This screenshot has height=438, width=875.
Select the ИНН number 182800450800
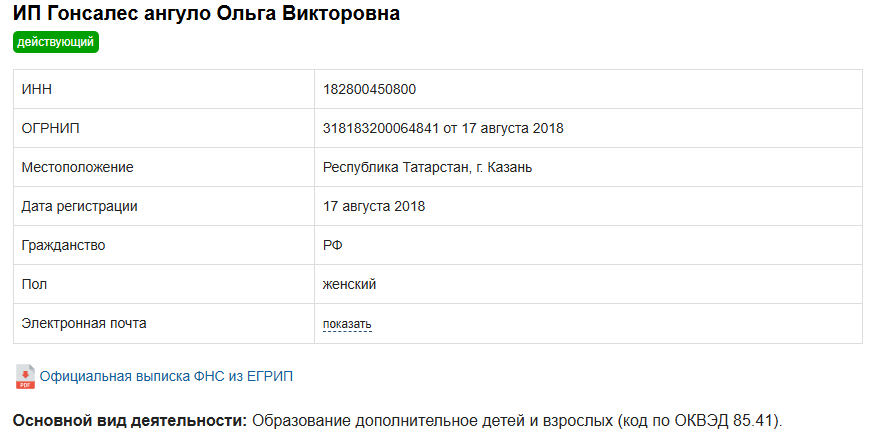[x=369, y=89]
